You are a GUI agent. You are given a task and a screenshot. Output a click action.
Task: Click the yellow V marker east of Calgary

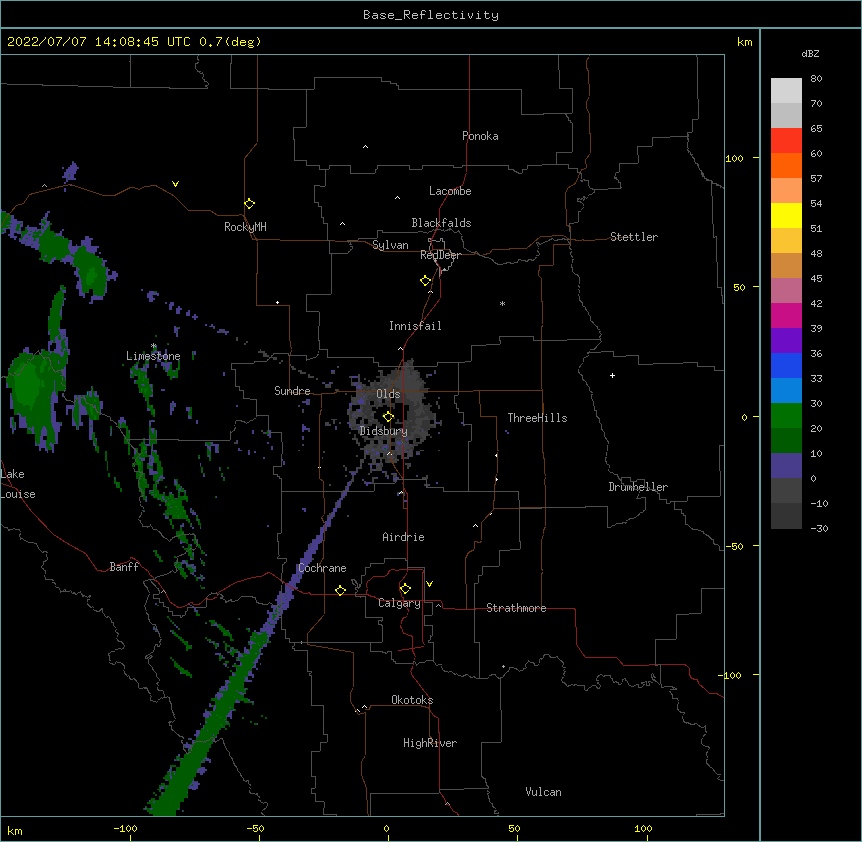pyautogui.click(x=429, y=584)
